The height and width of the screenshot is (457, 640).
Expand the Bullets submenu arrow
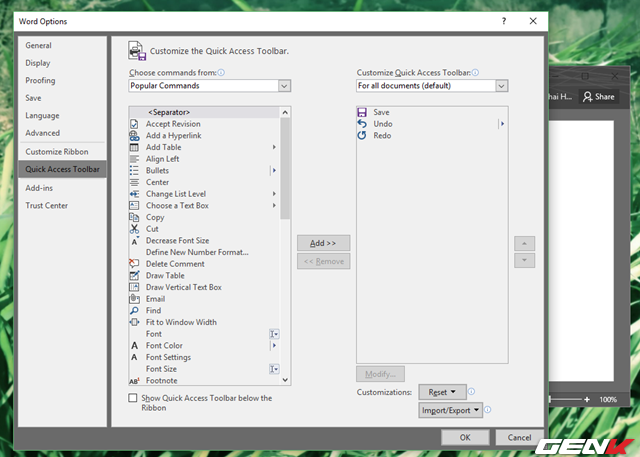[x=274, y=171]
